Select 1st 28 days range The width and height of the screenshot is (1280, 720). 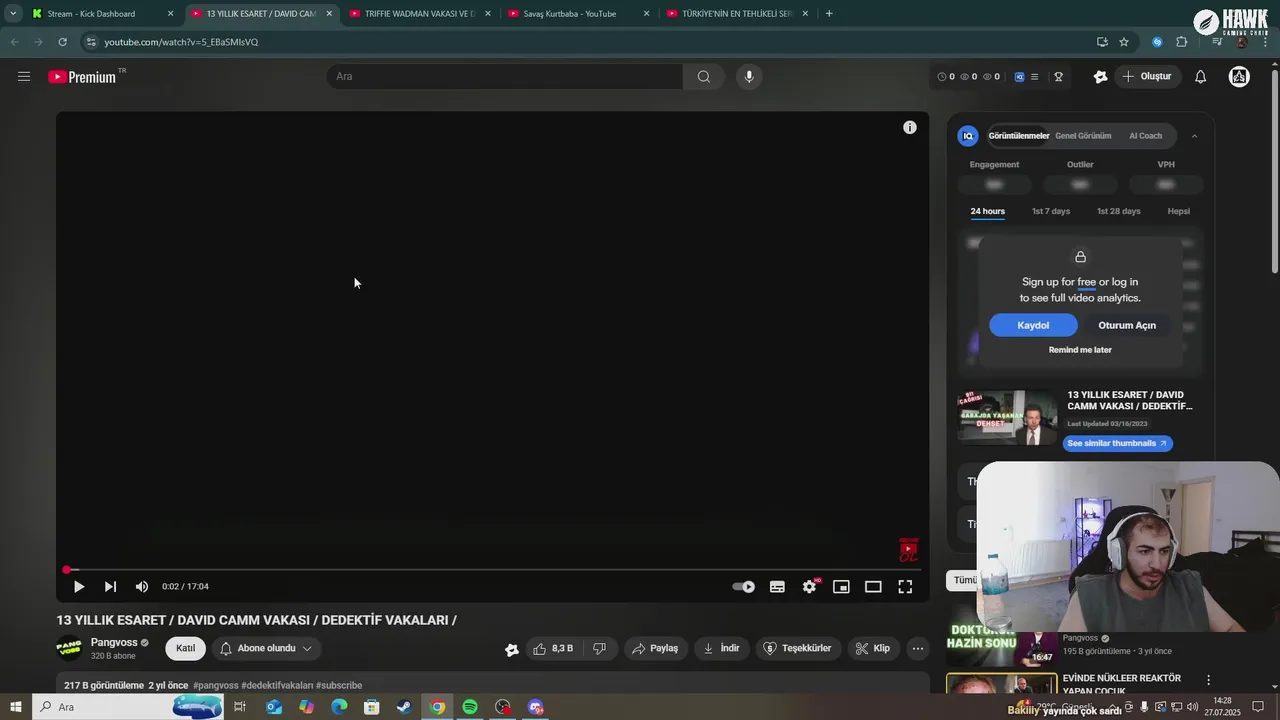coord(1119,212)
